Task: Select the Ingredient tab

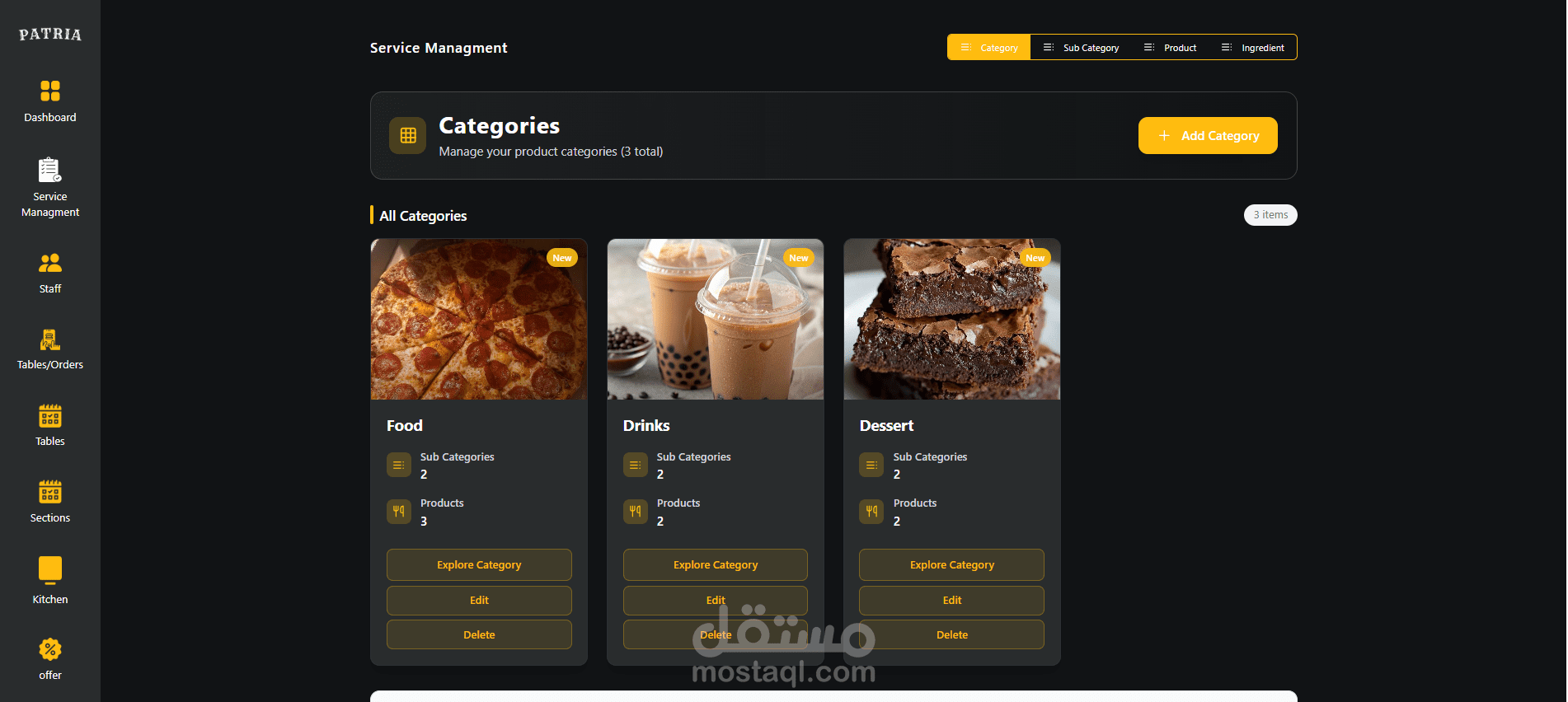Action: point(1252,48)
